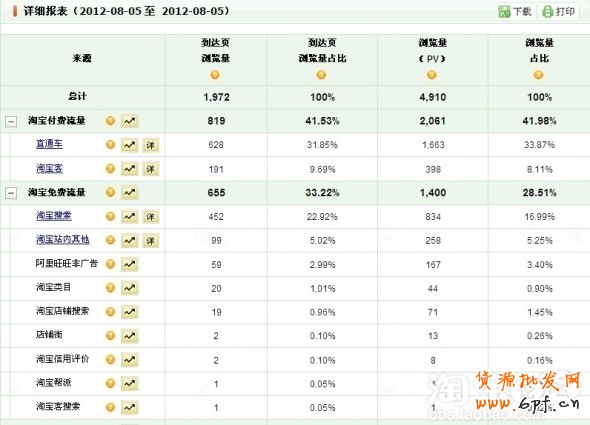Image resolution: width=590 pixels, height=425 pixels.
Task: Open details icon for 直通车 row
Action: 151,145
